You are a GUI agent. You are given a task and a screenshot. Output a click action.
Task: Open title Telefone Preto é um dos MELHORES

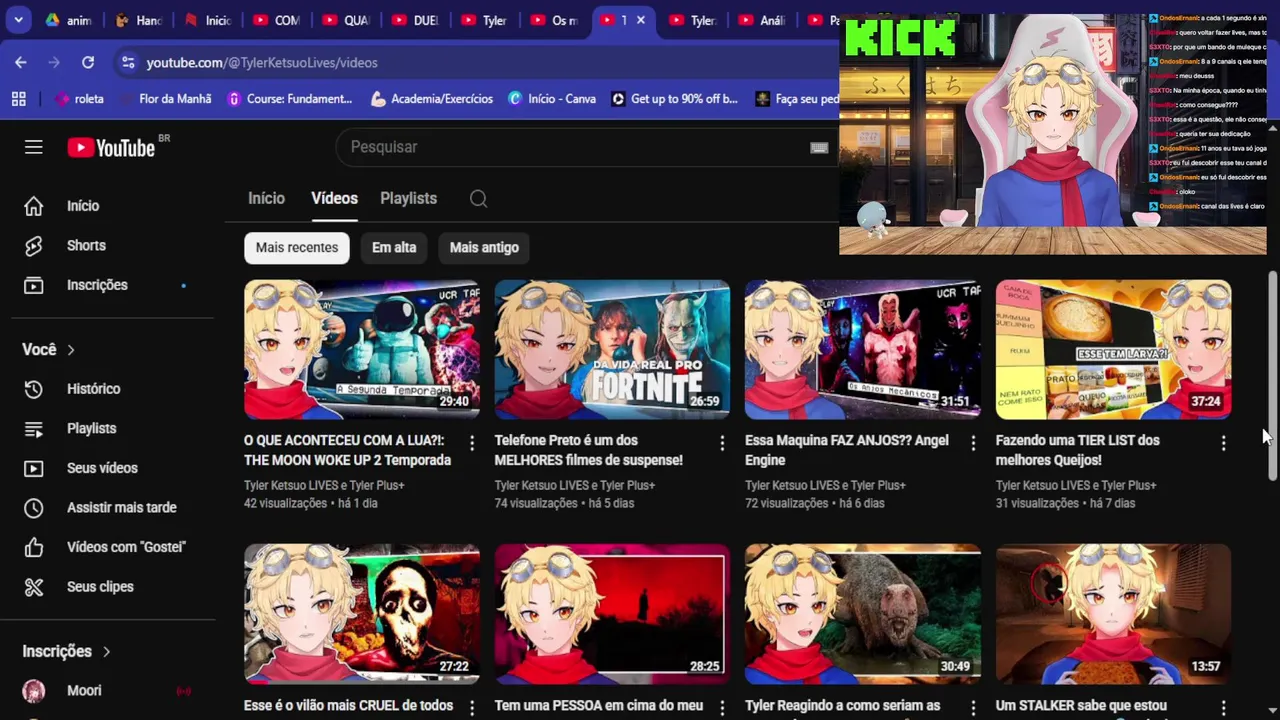pos(589,450)
